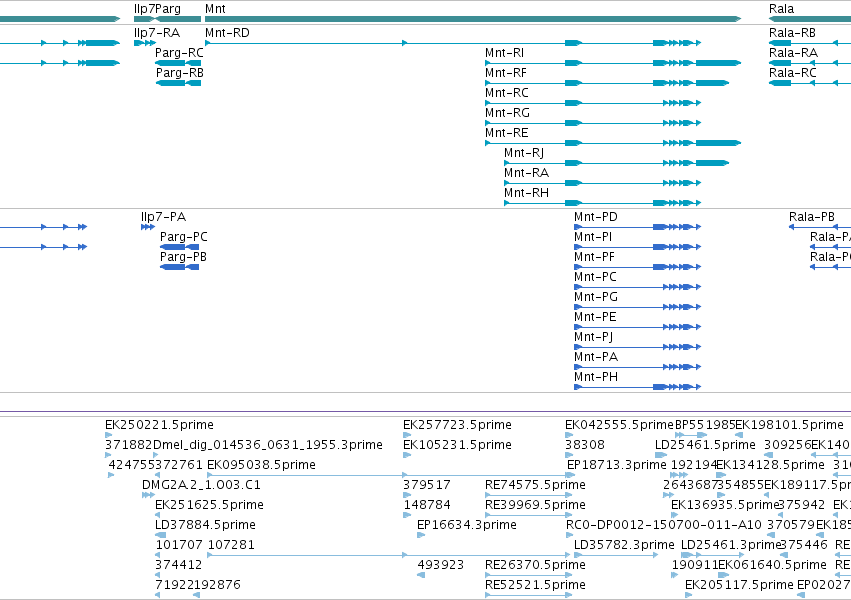Click the Mnt-RI transcript label
Screen dimensions: 851x600
coord(504,53)
